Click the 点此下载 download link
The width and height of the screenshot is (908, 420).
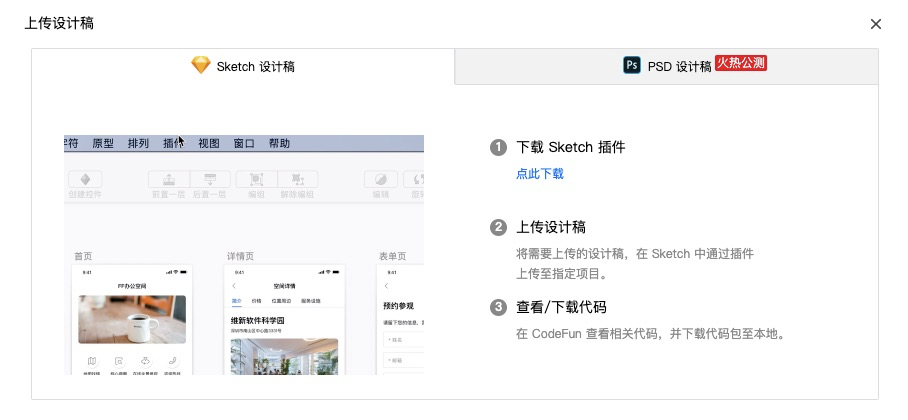540,174
